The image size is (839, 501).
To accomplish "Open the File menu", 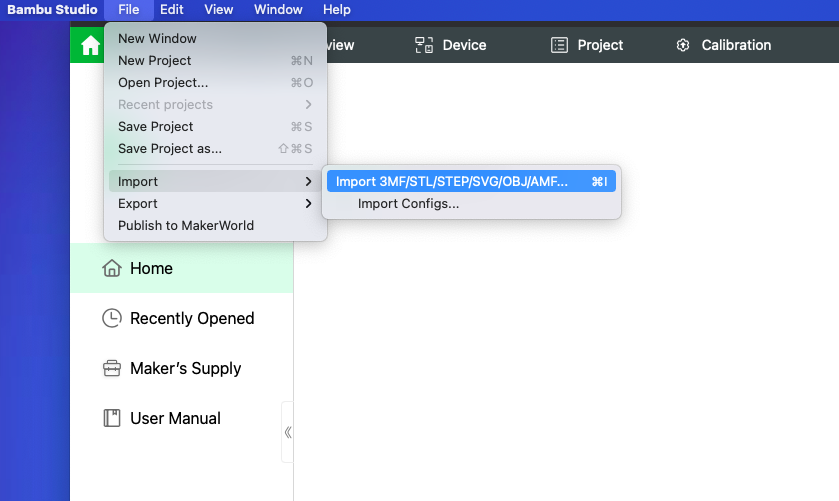I will click(x=128, y=10).
